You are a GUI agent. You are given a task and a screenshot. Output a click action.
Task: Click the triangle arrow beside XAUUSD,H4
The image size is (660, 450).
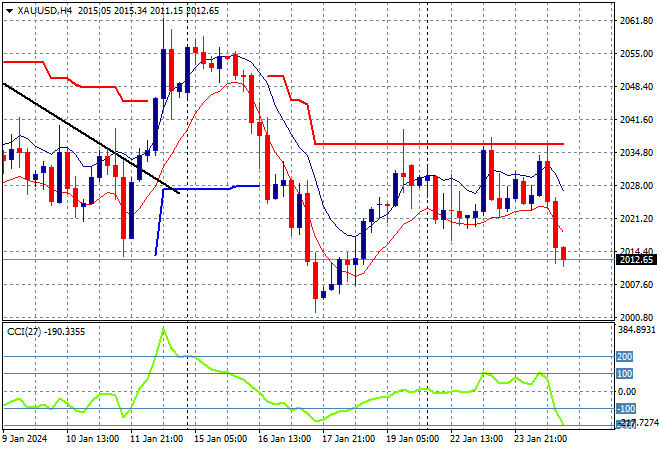9,9
